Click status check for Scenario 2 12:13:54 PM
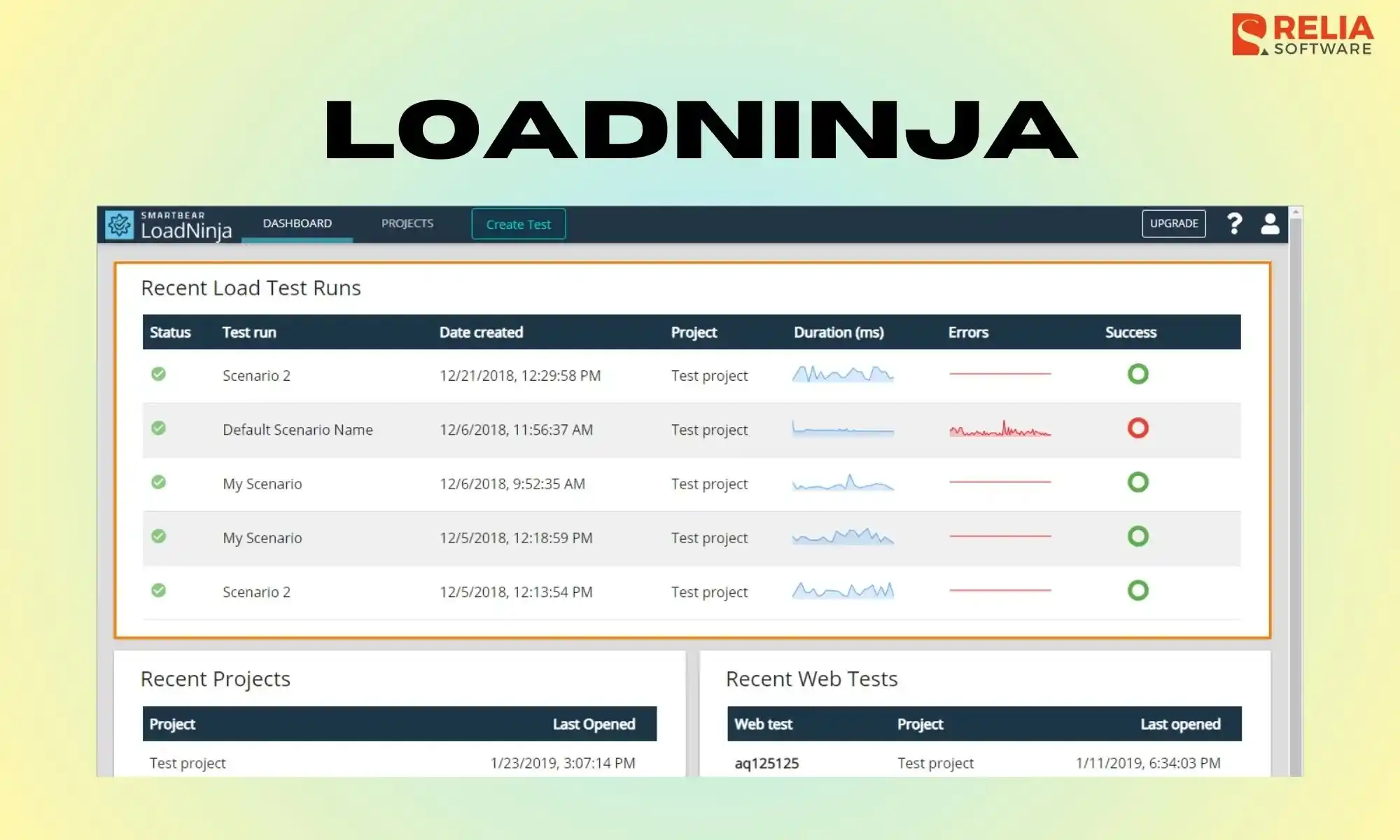Viewport: 1400px width, 840px height. 159,590
